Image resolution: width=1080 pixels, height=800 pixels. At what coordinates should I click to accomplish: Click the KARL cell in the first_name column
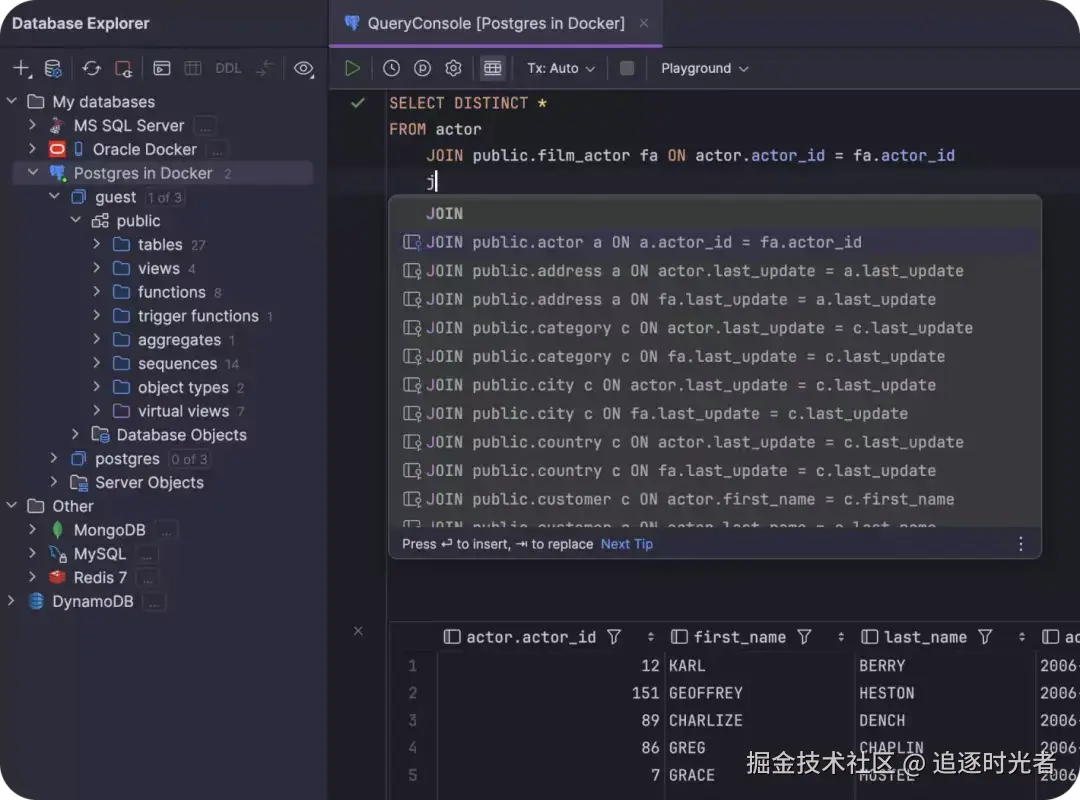tap(687, 665)
